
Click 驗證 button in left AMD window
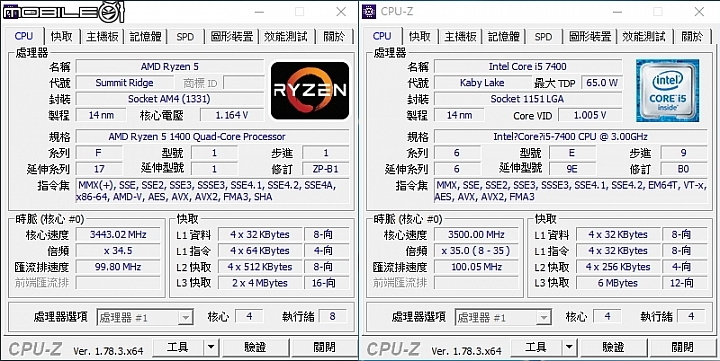click(x=255, y=348)
